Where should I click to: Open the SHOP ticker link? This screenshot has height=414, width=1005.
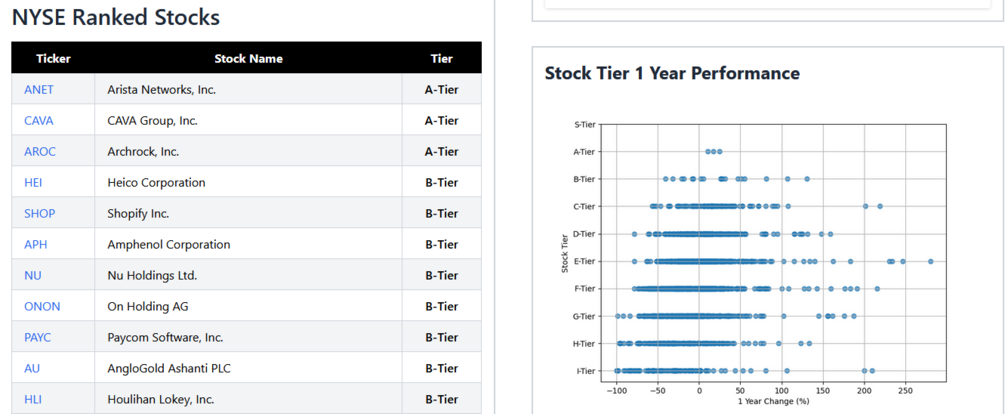tap(40, 214)
